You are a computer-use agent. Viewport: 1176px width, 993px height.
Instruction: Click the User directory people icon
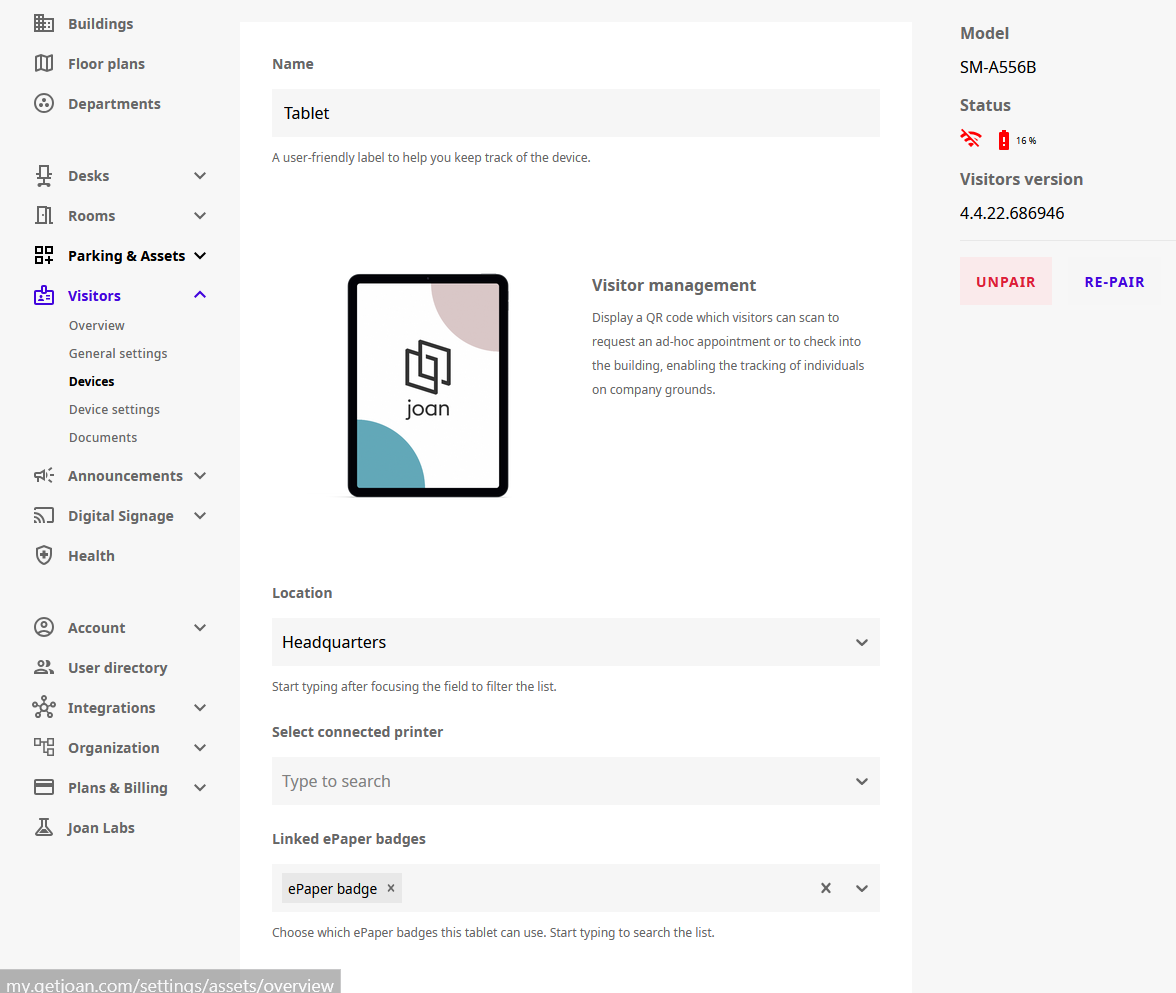[44, 667]
